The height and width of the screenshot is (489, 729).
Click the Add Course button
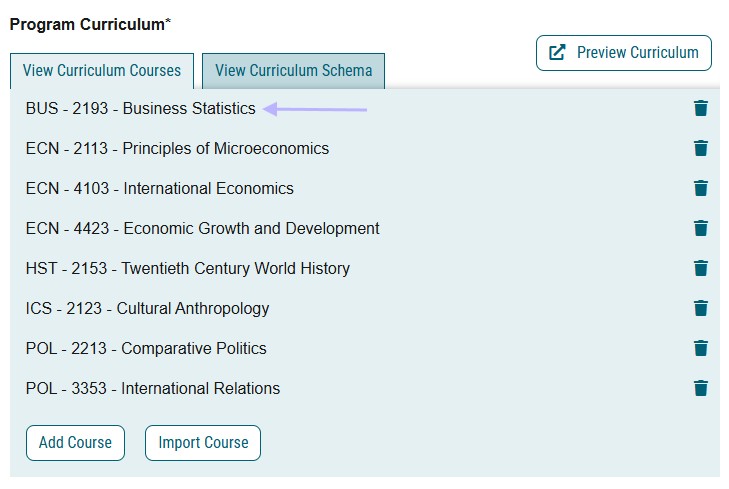pos(75,443)
